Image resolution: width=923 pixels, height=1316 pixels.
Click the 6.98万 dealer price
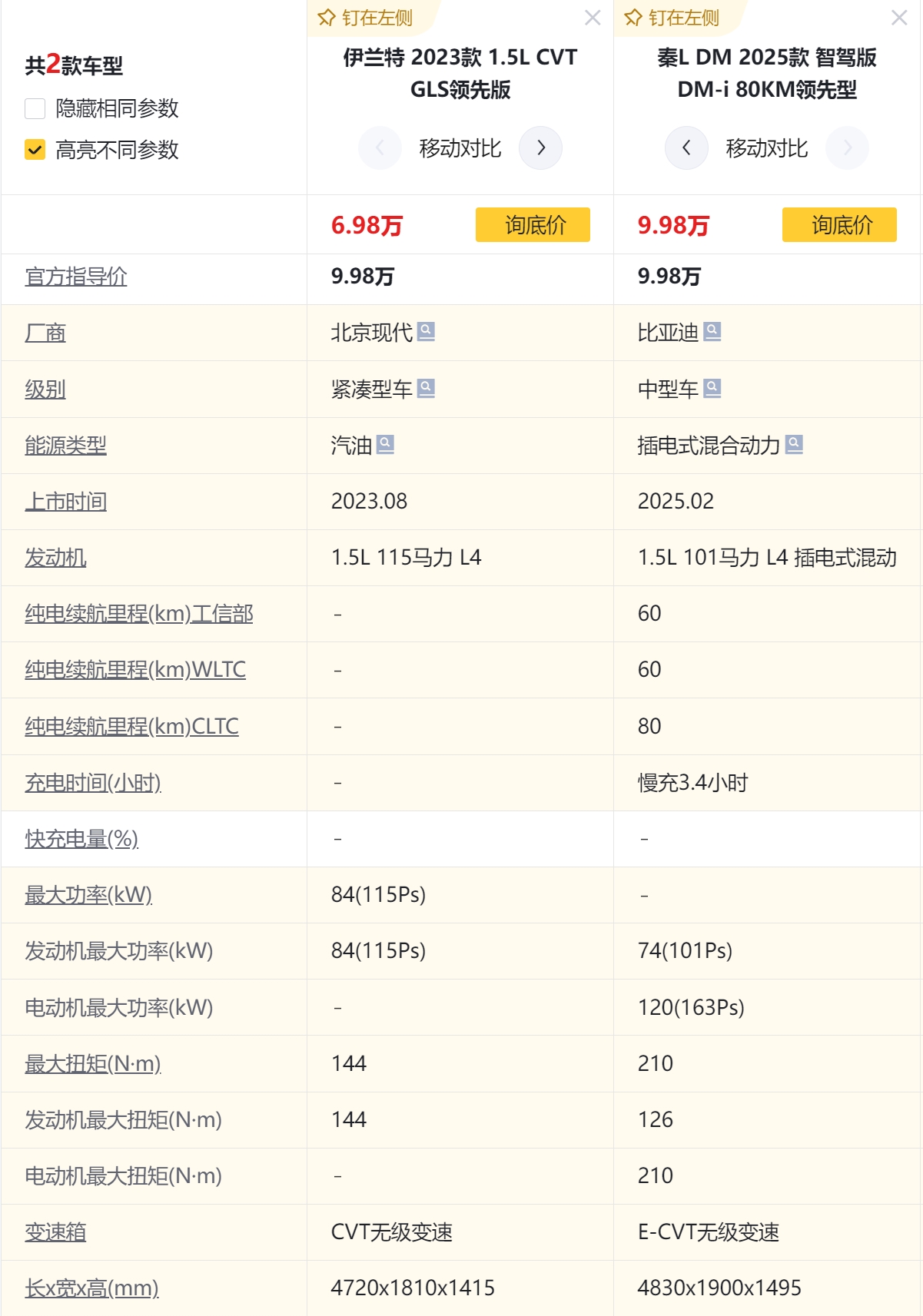coord(367,225)
